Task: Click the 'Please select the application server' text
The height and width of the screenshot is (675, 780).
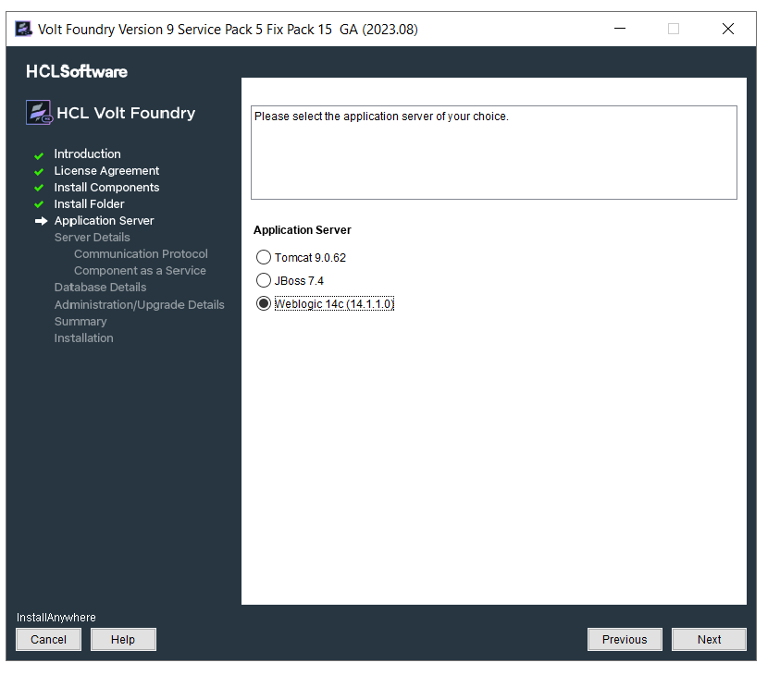Action: [381, 116]
